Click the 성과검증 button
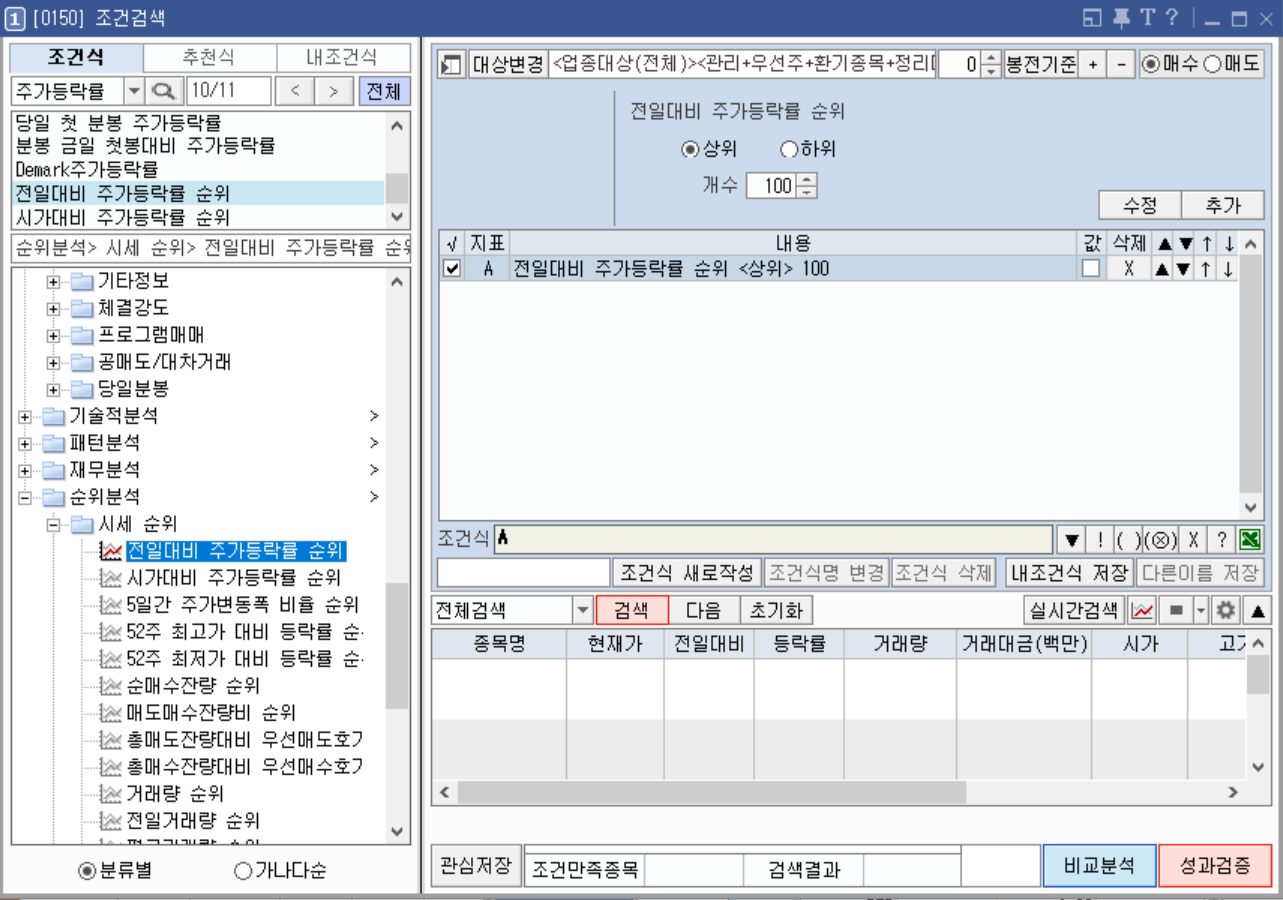Image resolution: width=1283 pixels, height=900 pixels. 1216,866
